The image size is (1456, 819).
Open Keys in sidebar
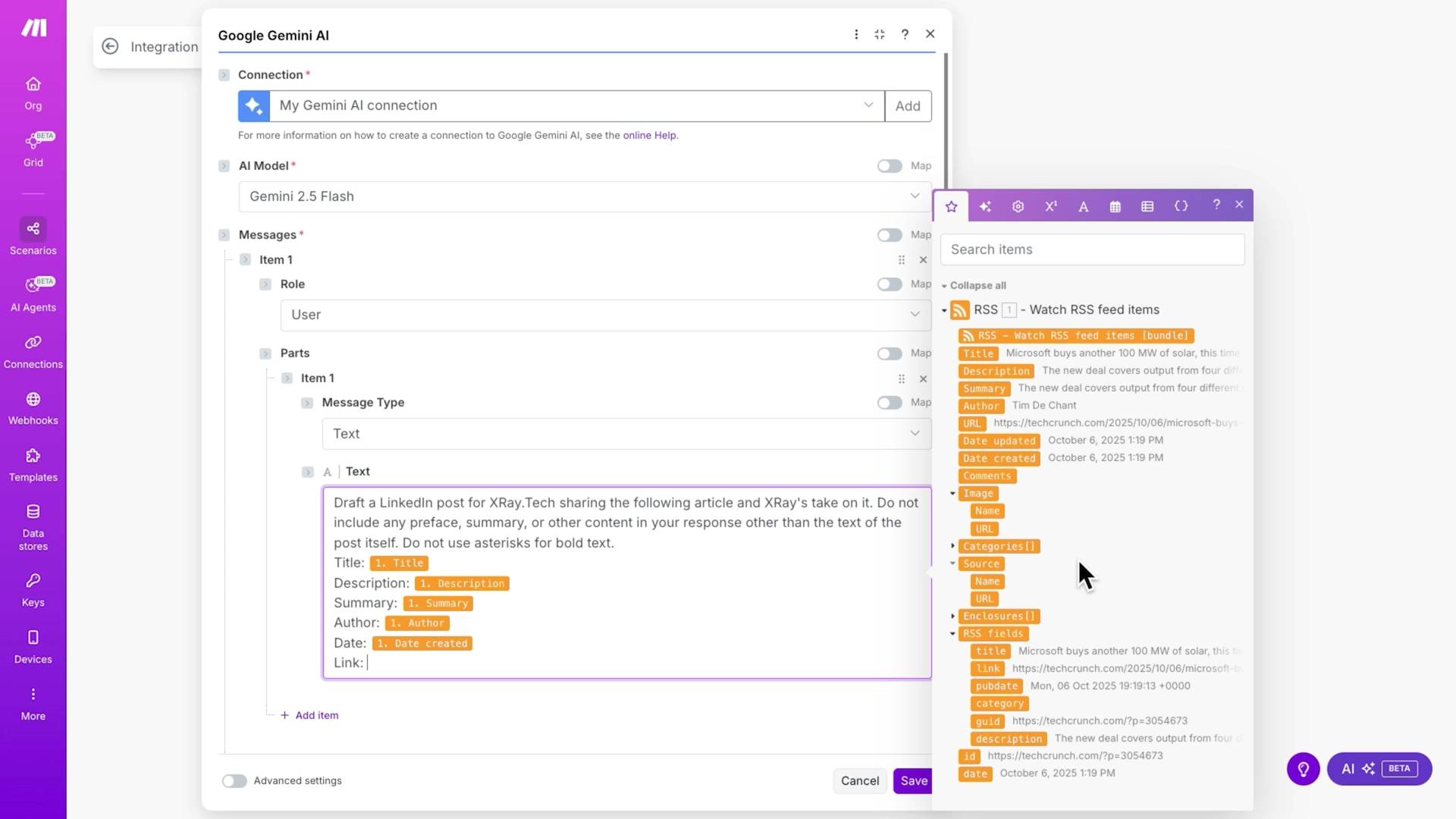[x=33, y=590]
